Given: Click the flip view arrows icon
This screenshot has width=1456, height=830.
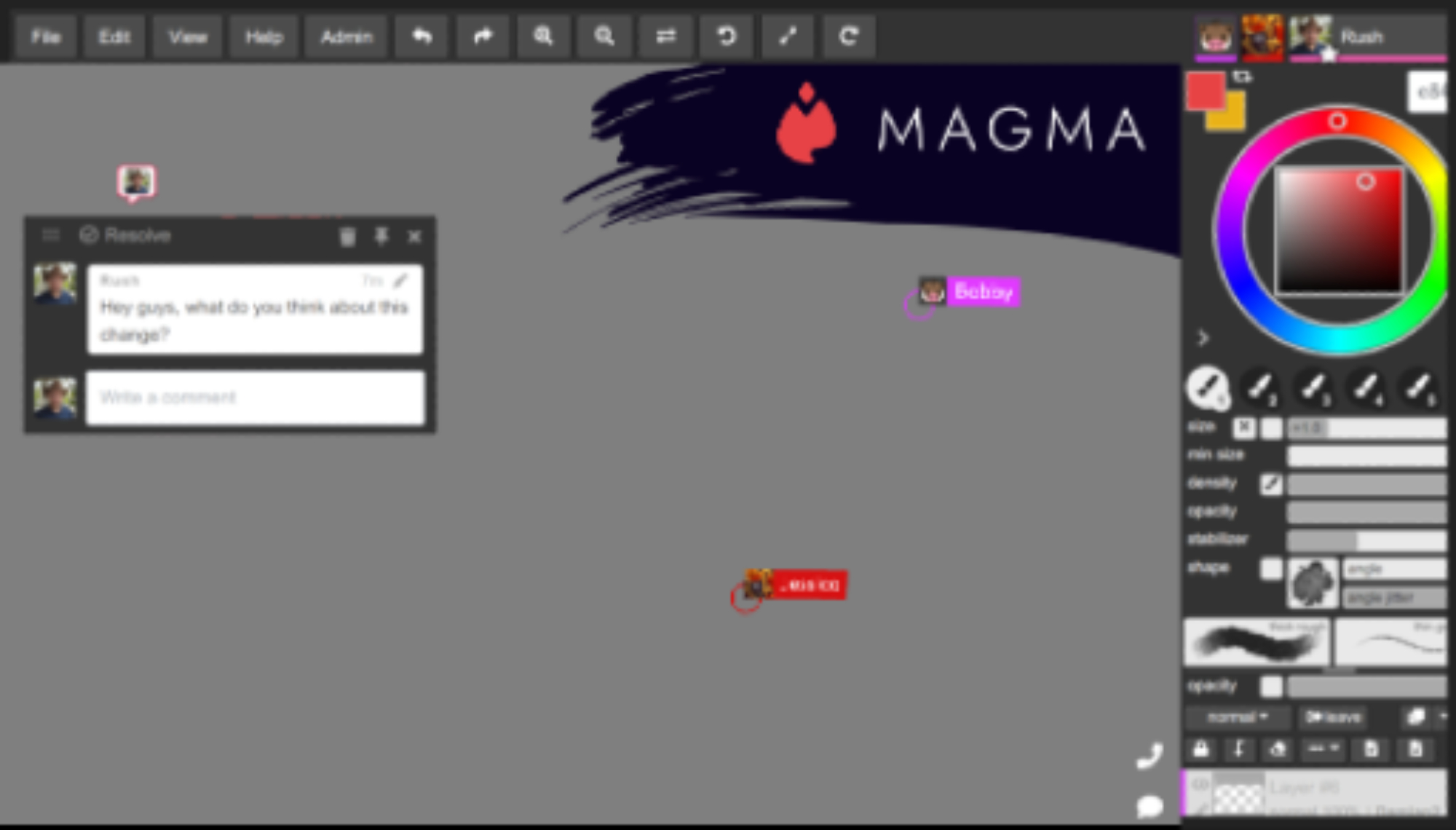Looking at the screenshot, I should (665, 36).
